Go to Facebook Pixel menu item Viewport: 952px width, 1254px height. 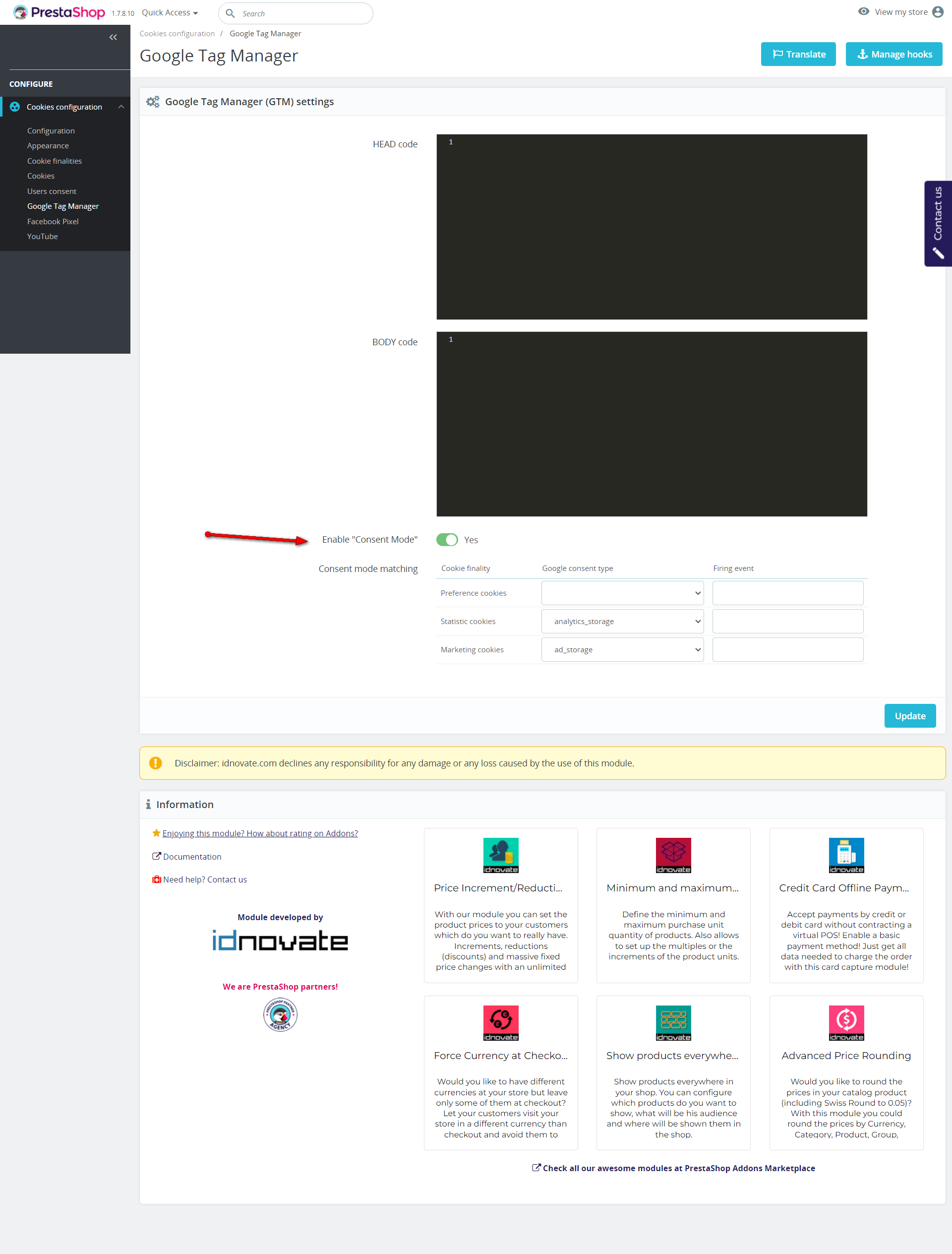[53, 221]
